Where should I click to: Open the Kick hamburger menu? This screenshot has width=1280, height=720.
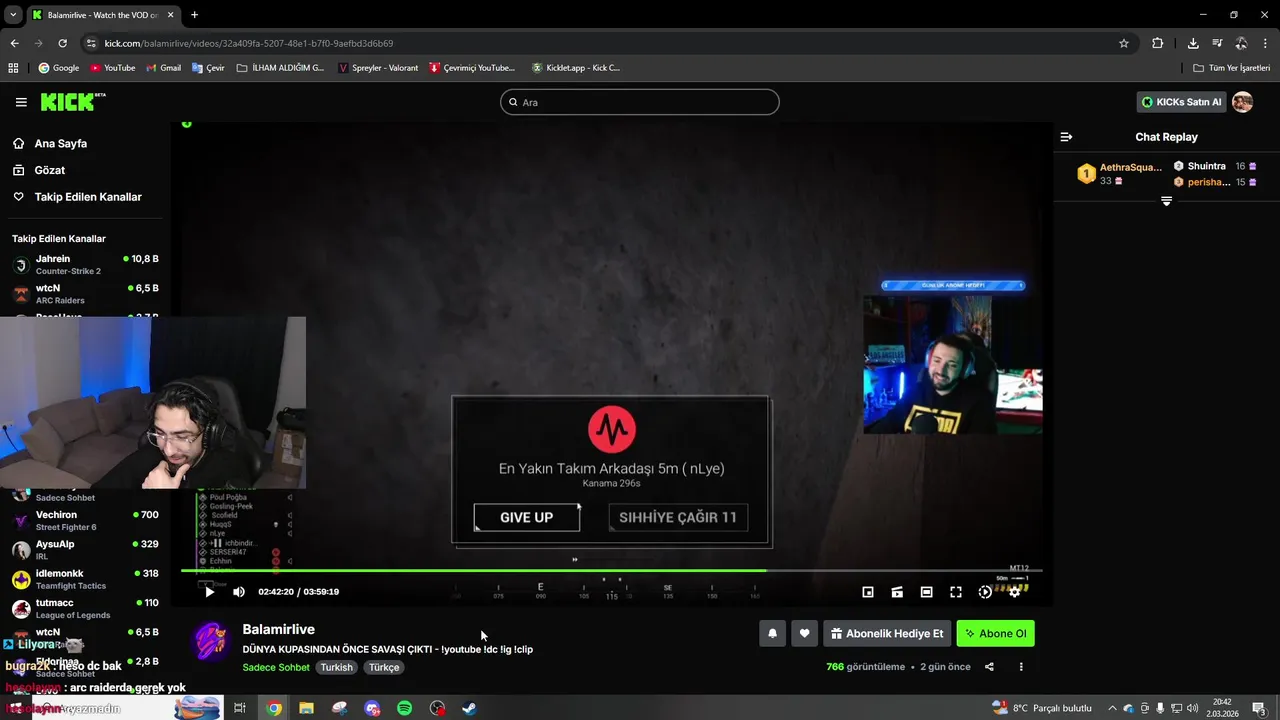tap(21, 102)
